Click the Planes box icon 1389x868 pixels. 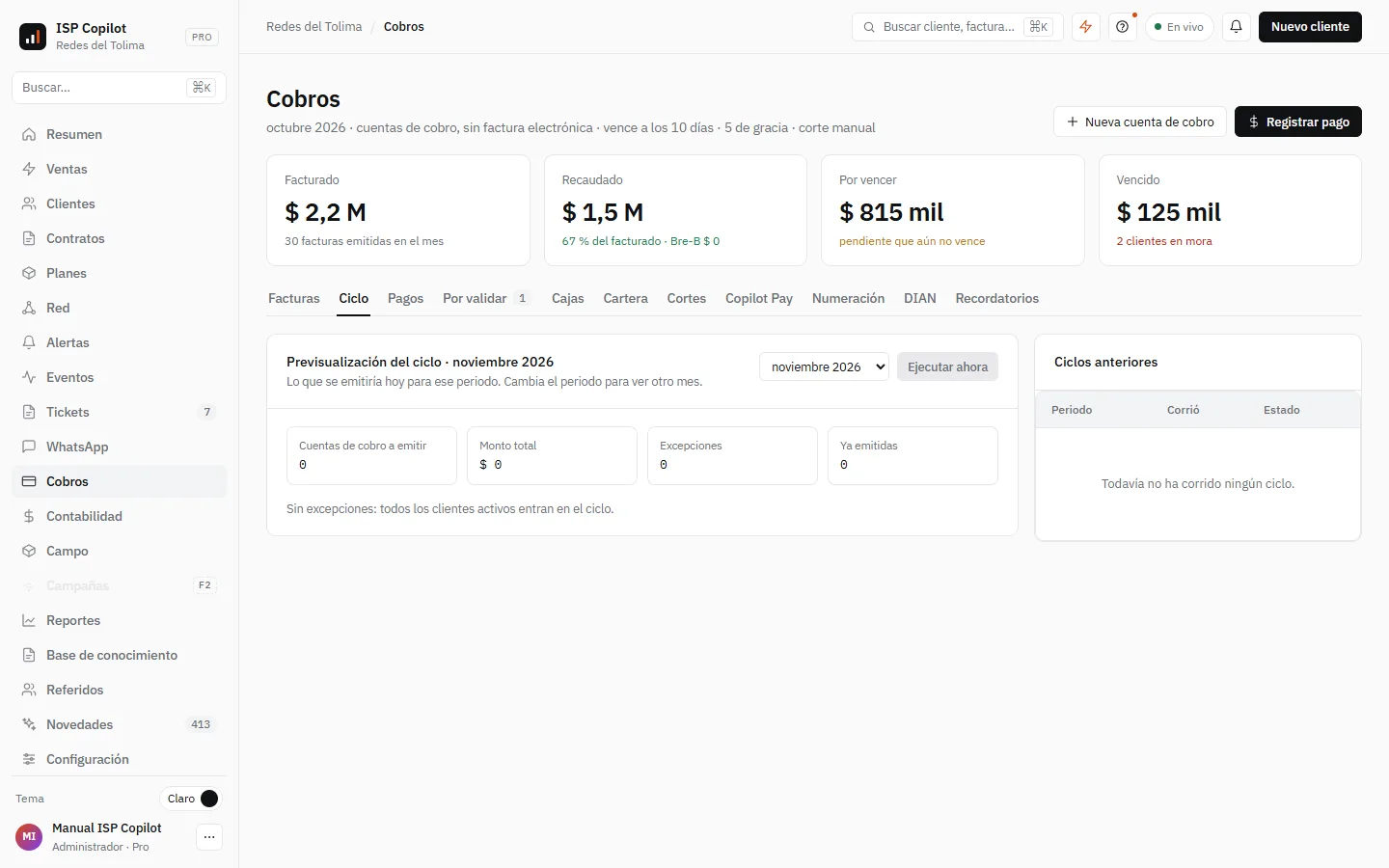pos(29,273)
